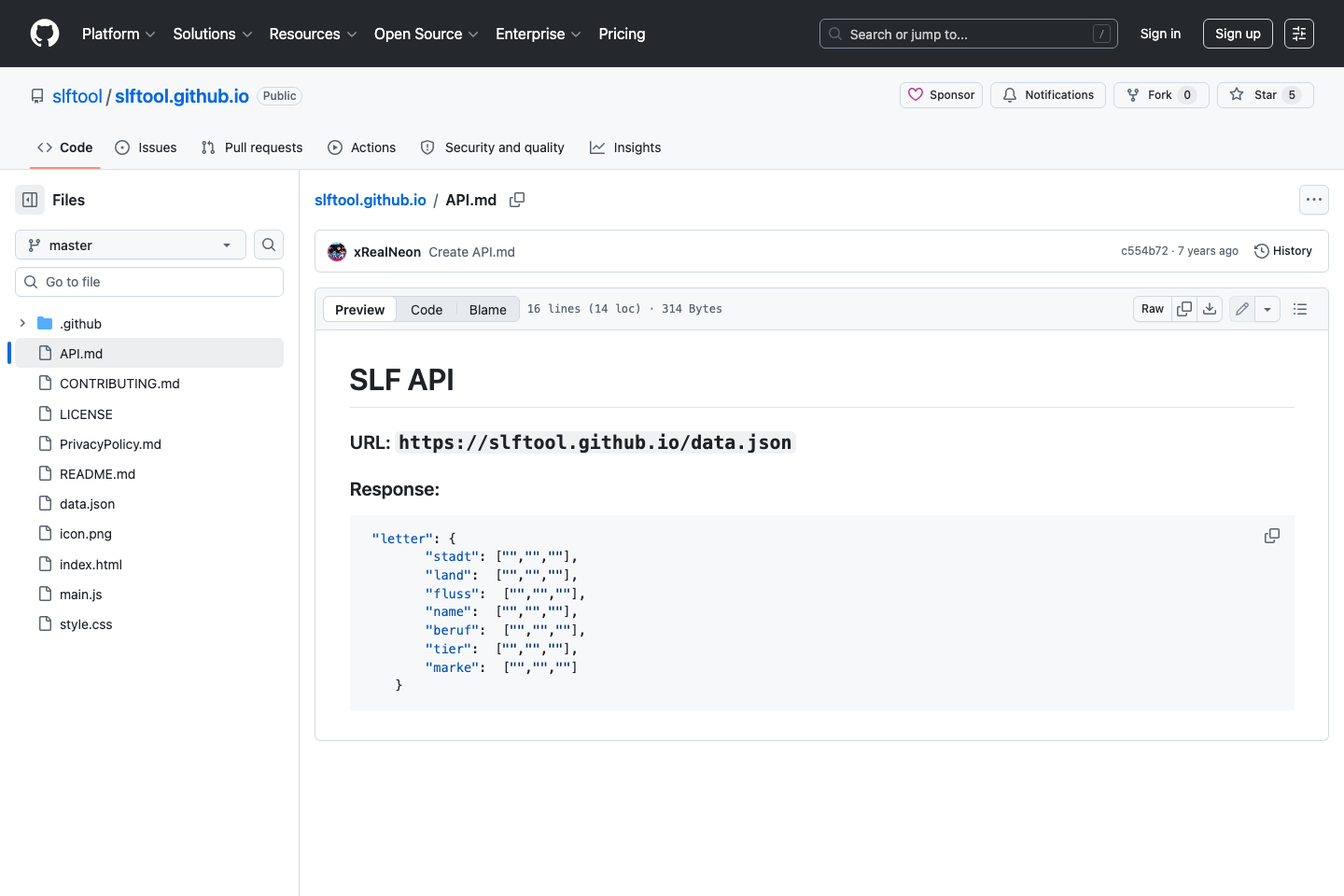
Task: Open Notifications for this repository
Action: 1047,94
